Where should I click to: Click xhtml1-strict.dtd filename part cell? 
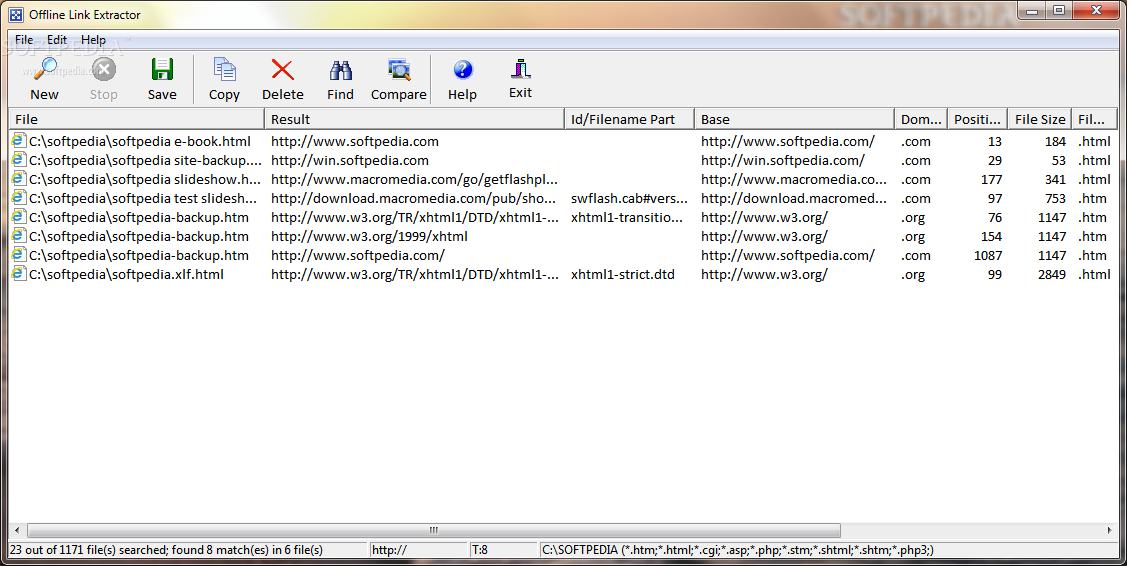[x=622, y=274]
